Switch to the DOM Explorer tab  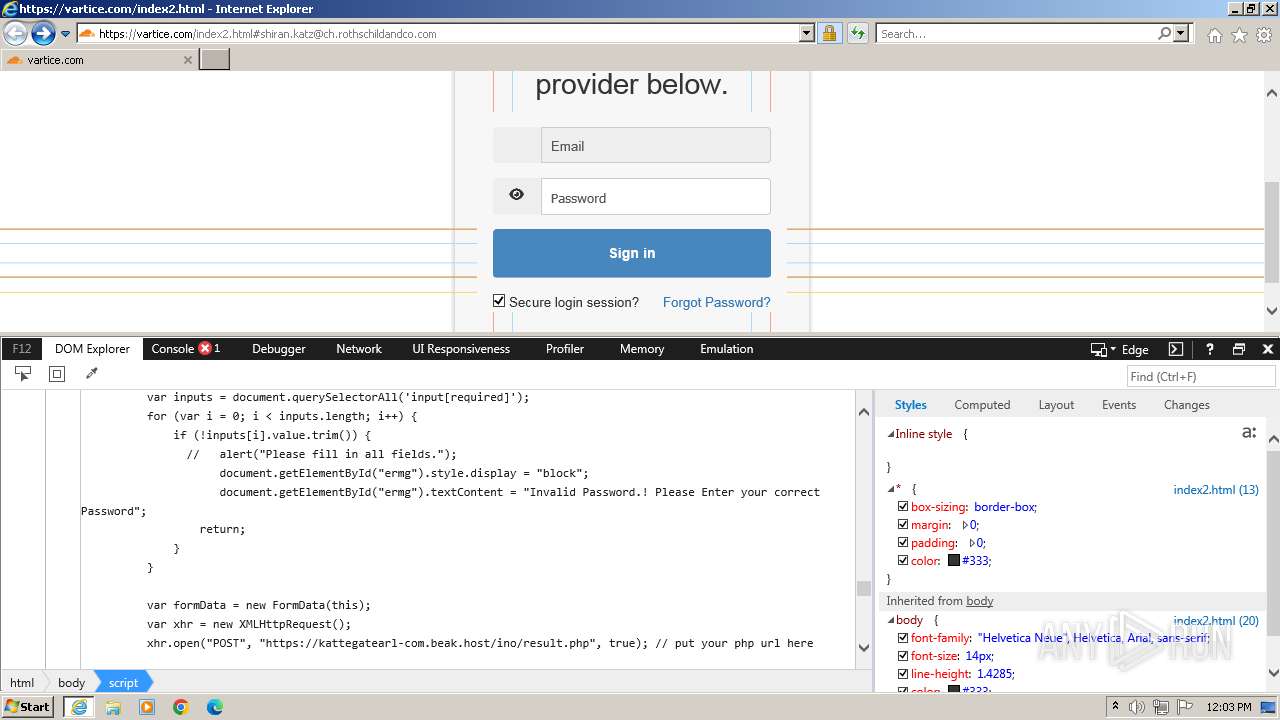click(92, 349)
